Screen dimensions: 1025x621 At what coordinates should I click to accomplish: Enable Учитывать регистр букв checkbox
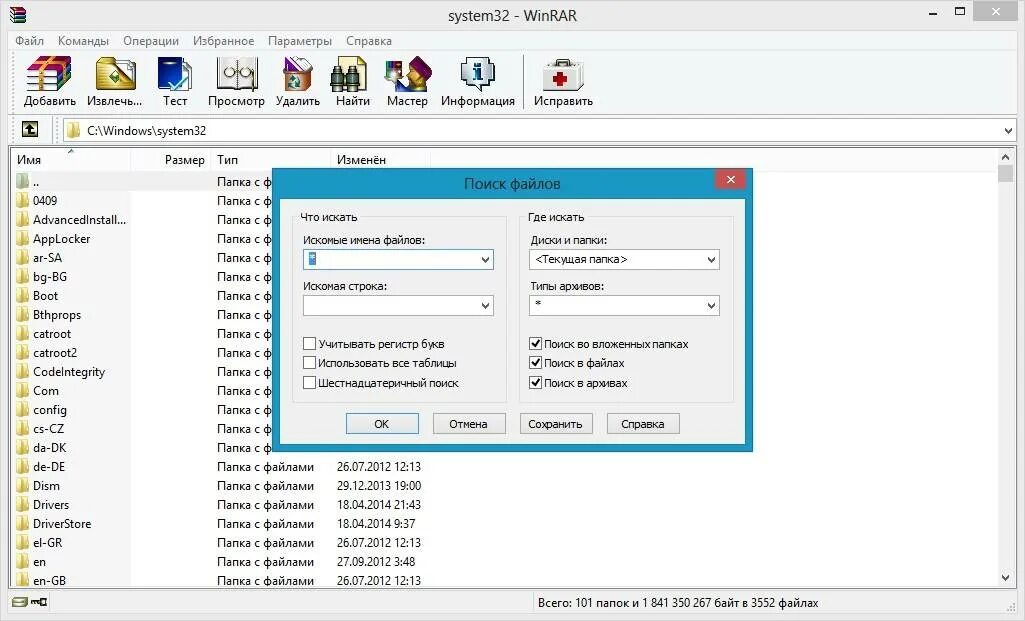pos(310,344)
